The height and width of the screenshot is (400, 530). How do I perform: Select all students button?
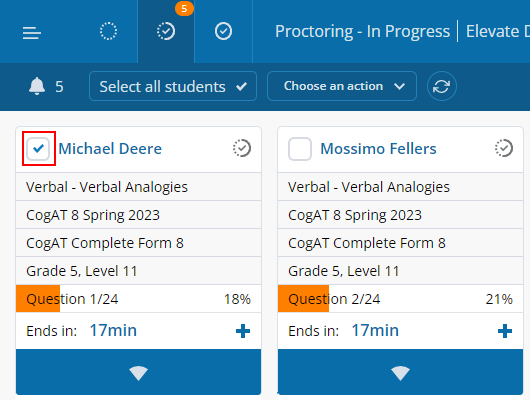173,86
